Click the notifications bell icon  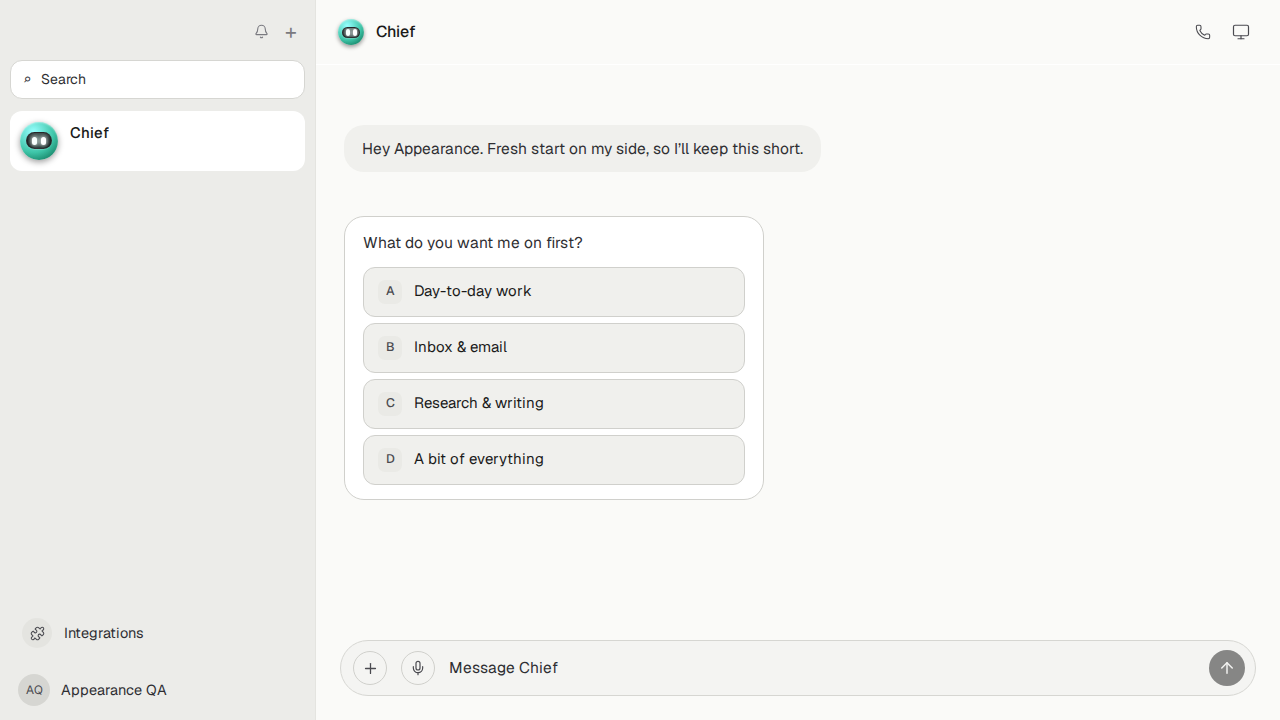(x=261, y=32)
